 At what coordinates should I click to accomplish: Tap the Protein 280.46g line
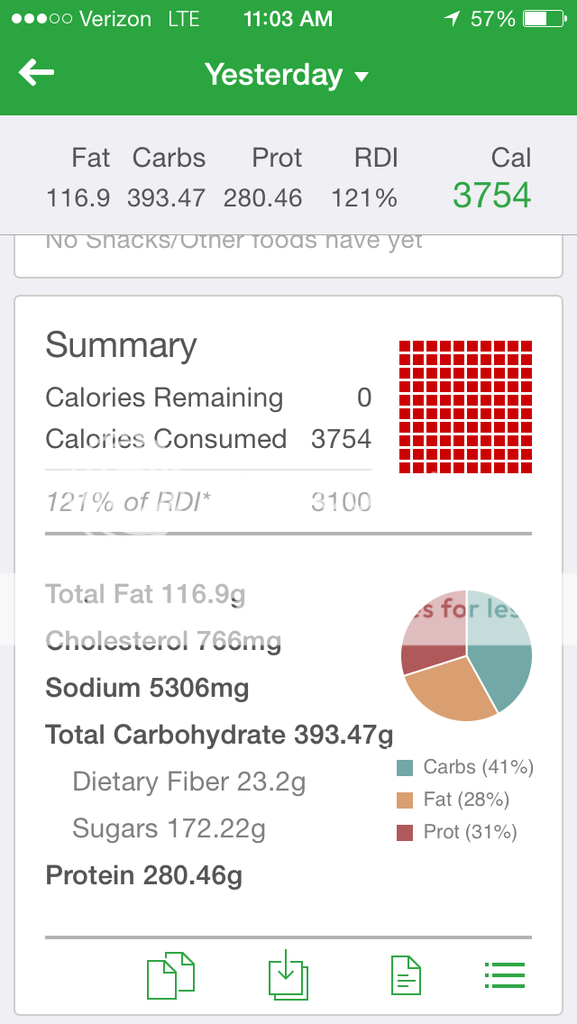(x=144, y=875)
